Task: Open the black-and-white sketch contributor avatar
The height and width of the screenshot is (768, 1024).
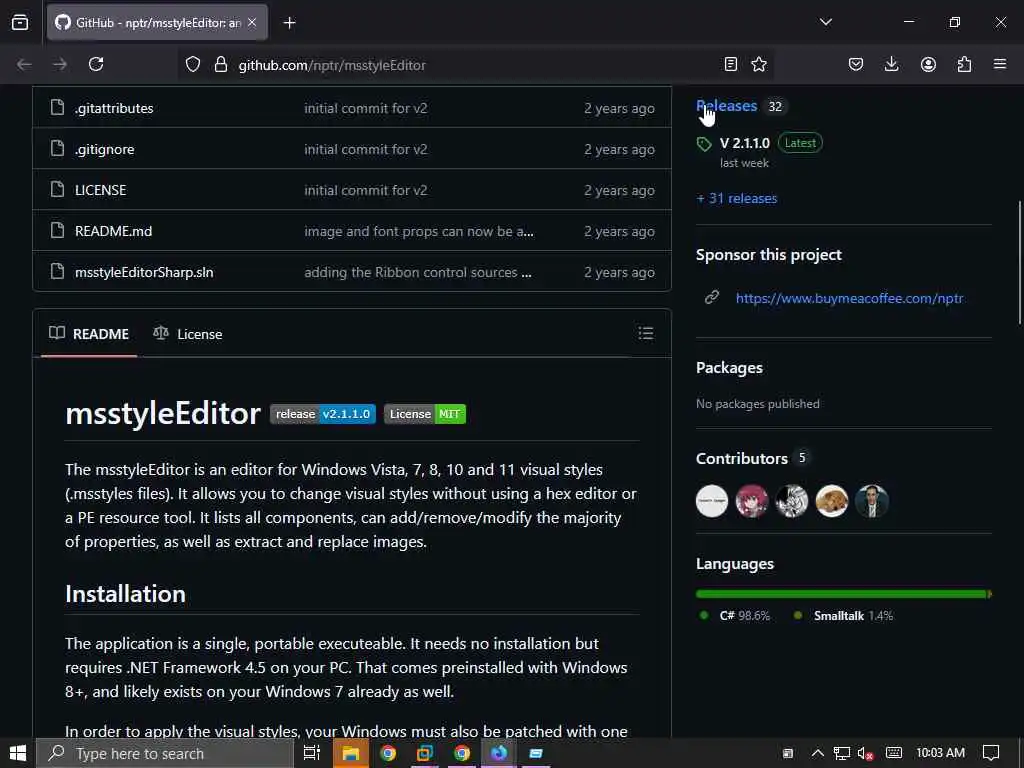Action: coord(792,502)
